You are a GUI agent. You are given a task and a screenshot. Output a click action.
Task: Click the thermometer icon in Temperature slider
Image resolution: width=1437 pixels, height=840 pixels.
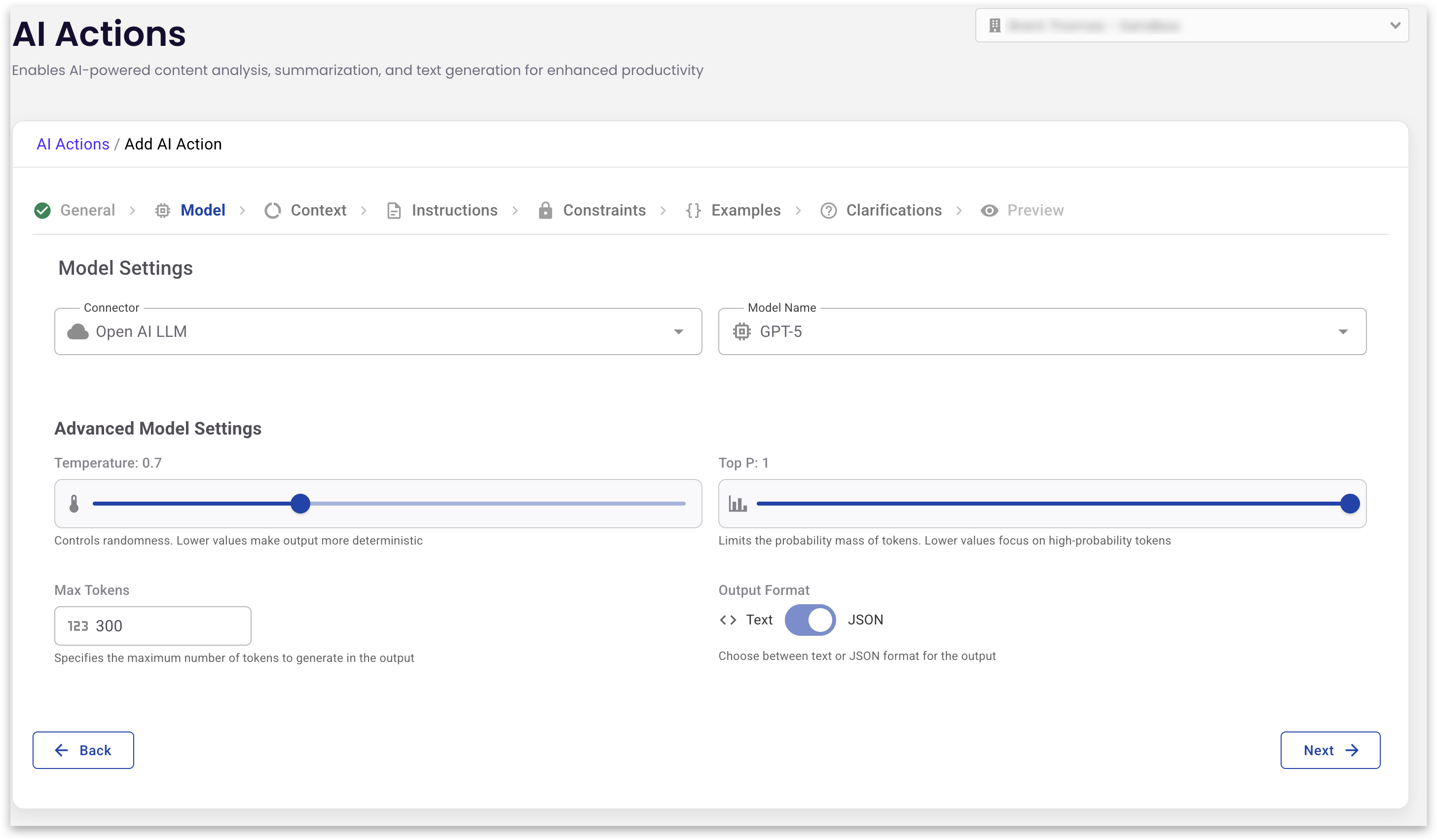(74, 504)
